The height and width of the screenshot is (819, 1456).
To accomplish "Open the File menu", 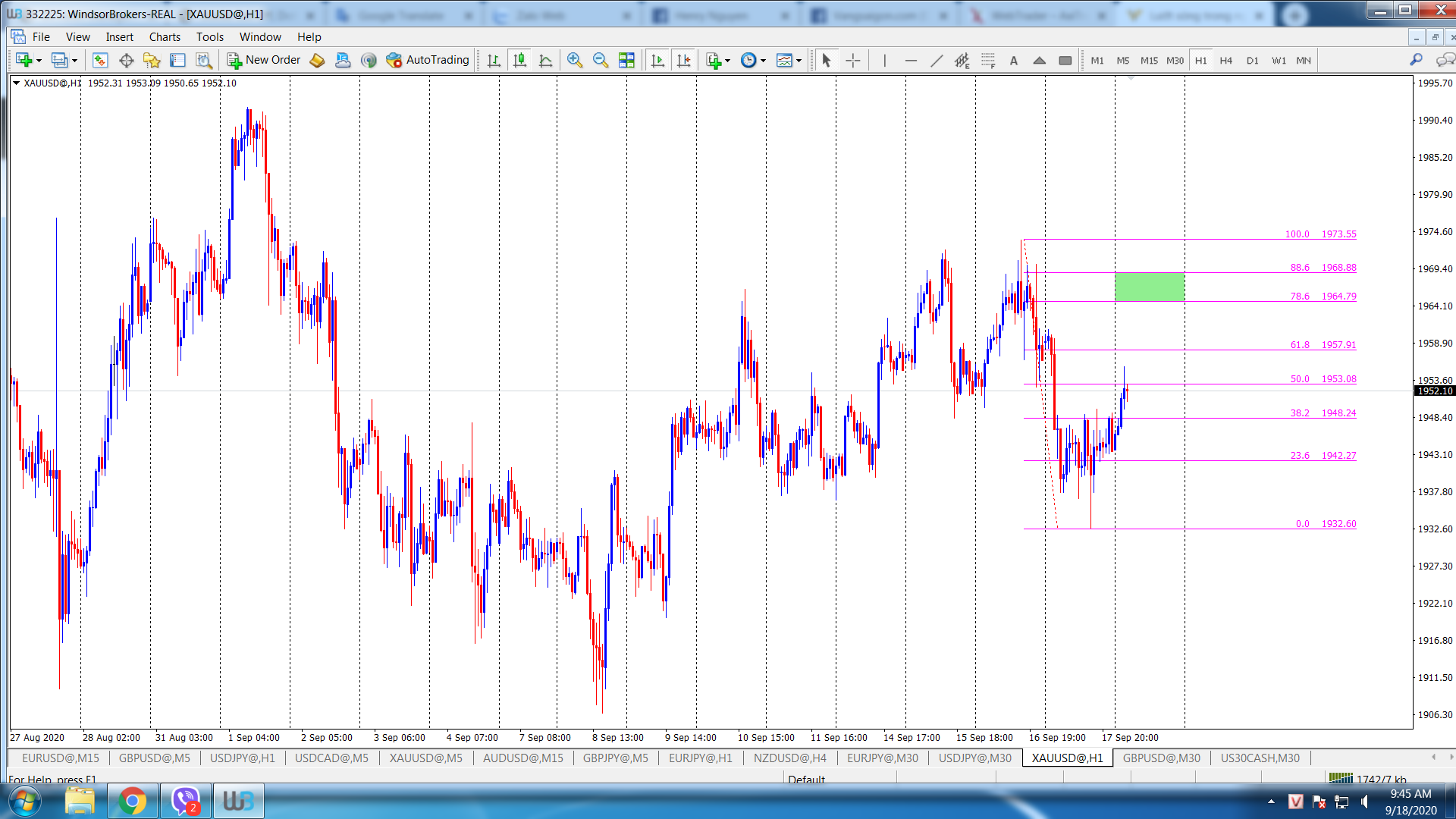I will click(41, 36).
